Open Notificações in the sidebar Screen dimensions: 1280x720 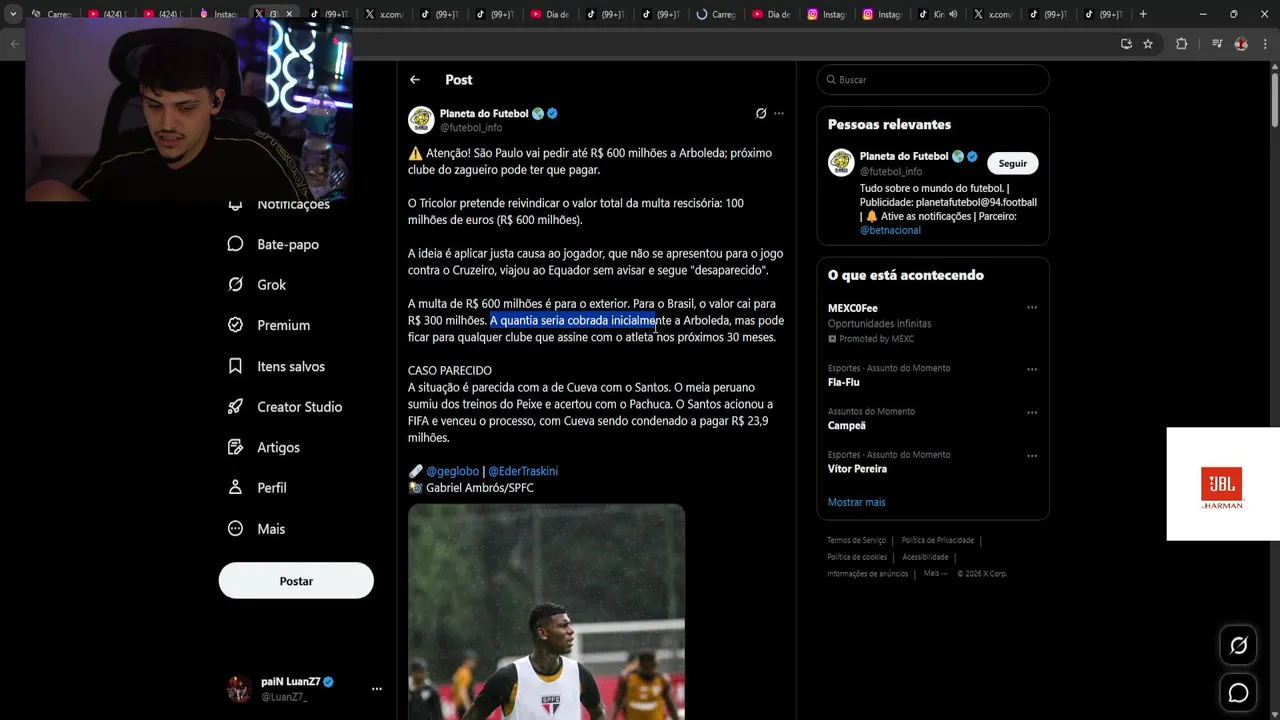coord(280,204)
